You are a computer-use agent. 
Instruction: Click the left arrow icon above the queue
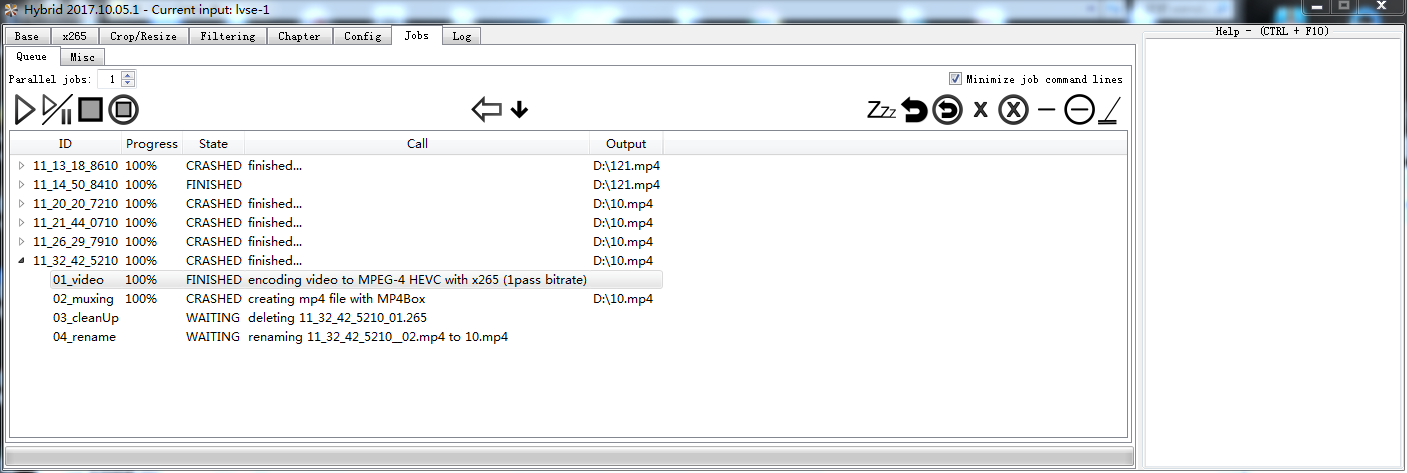click(x=486, y=109)
